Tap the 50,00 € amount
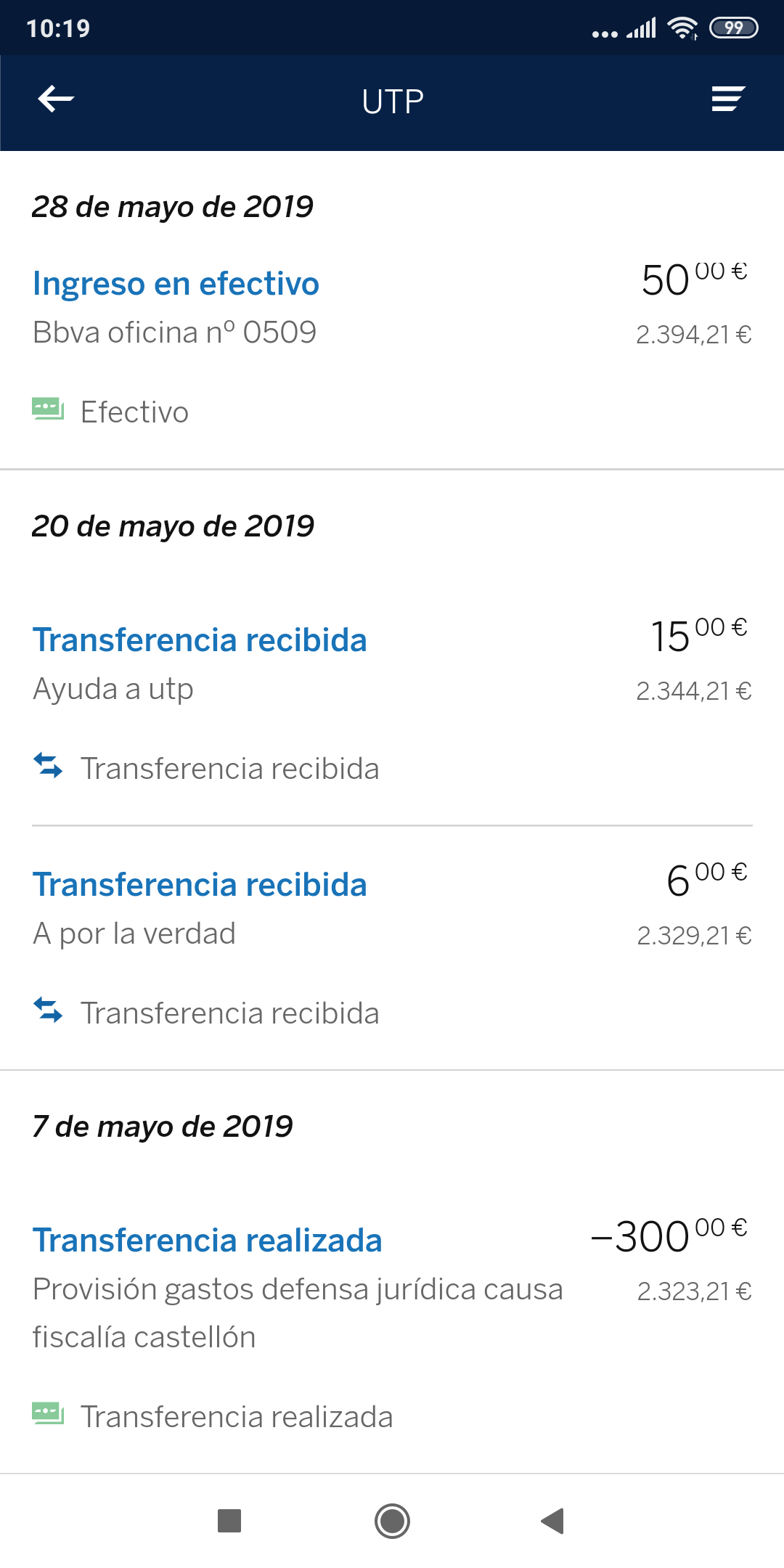Viewport: 784px width, 1568px height. tap(693, 279)
